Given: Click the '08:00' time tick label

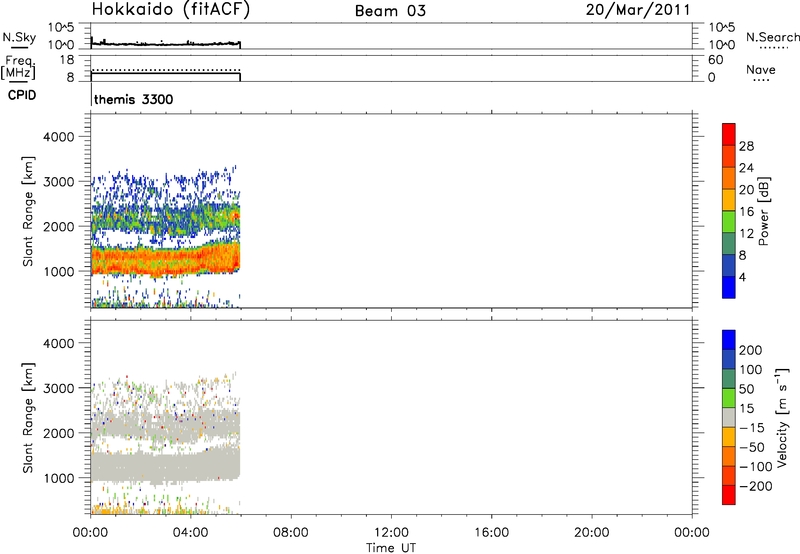Looking at the screenshot, I should tap(291, 533).
